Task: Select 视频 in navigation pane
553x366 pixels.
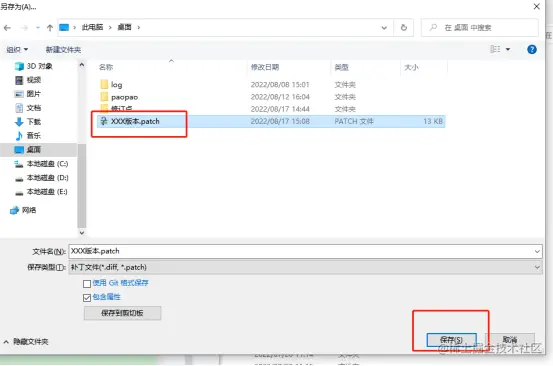Action: 29,80
